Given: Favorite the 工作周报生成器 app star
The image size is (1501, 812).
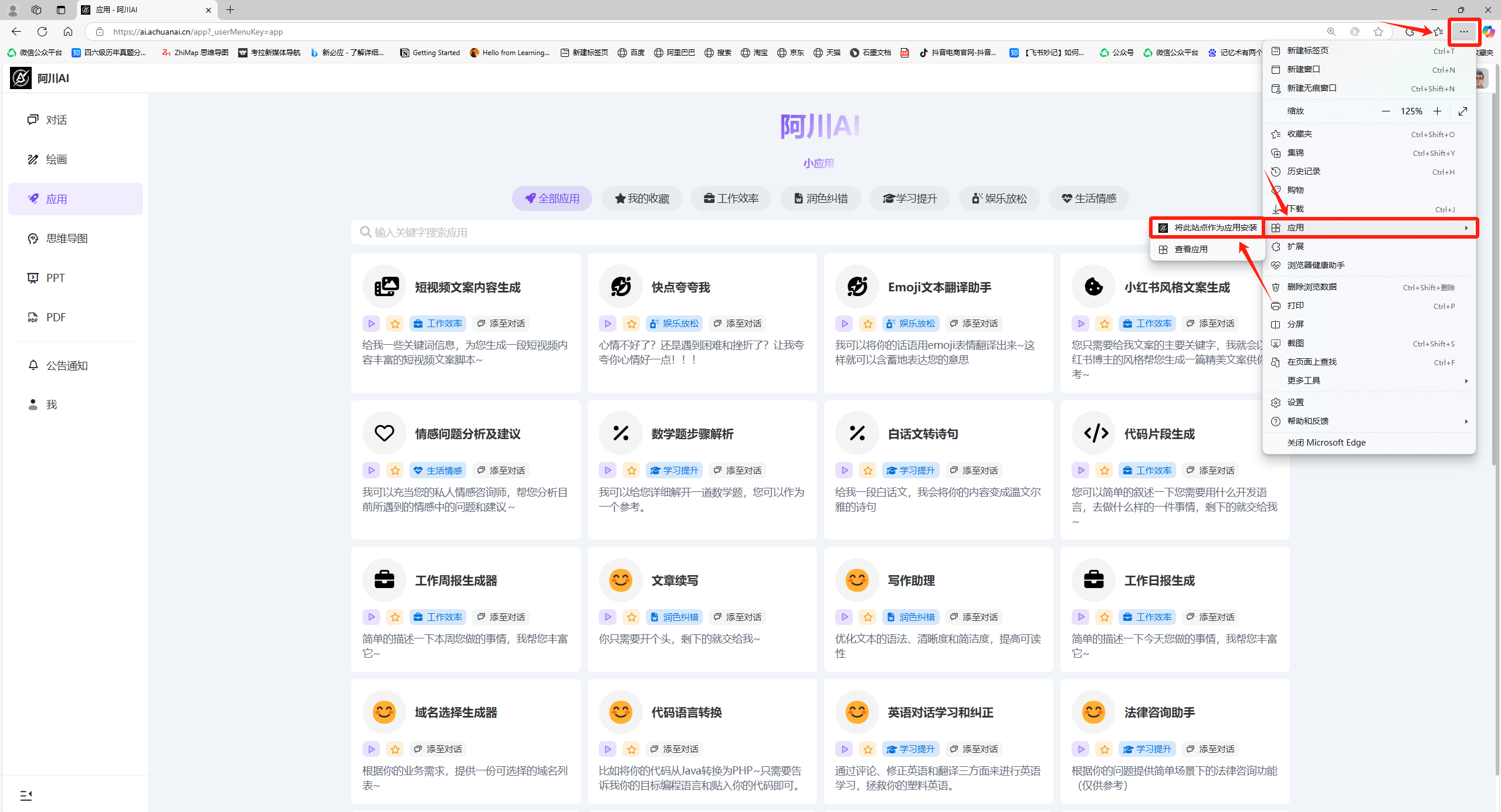Looking at the screenshot, I should tap(395, 617).
